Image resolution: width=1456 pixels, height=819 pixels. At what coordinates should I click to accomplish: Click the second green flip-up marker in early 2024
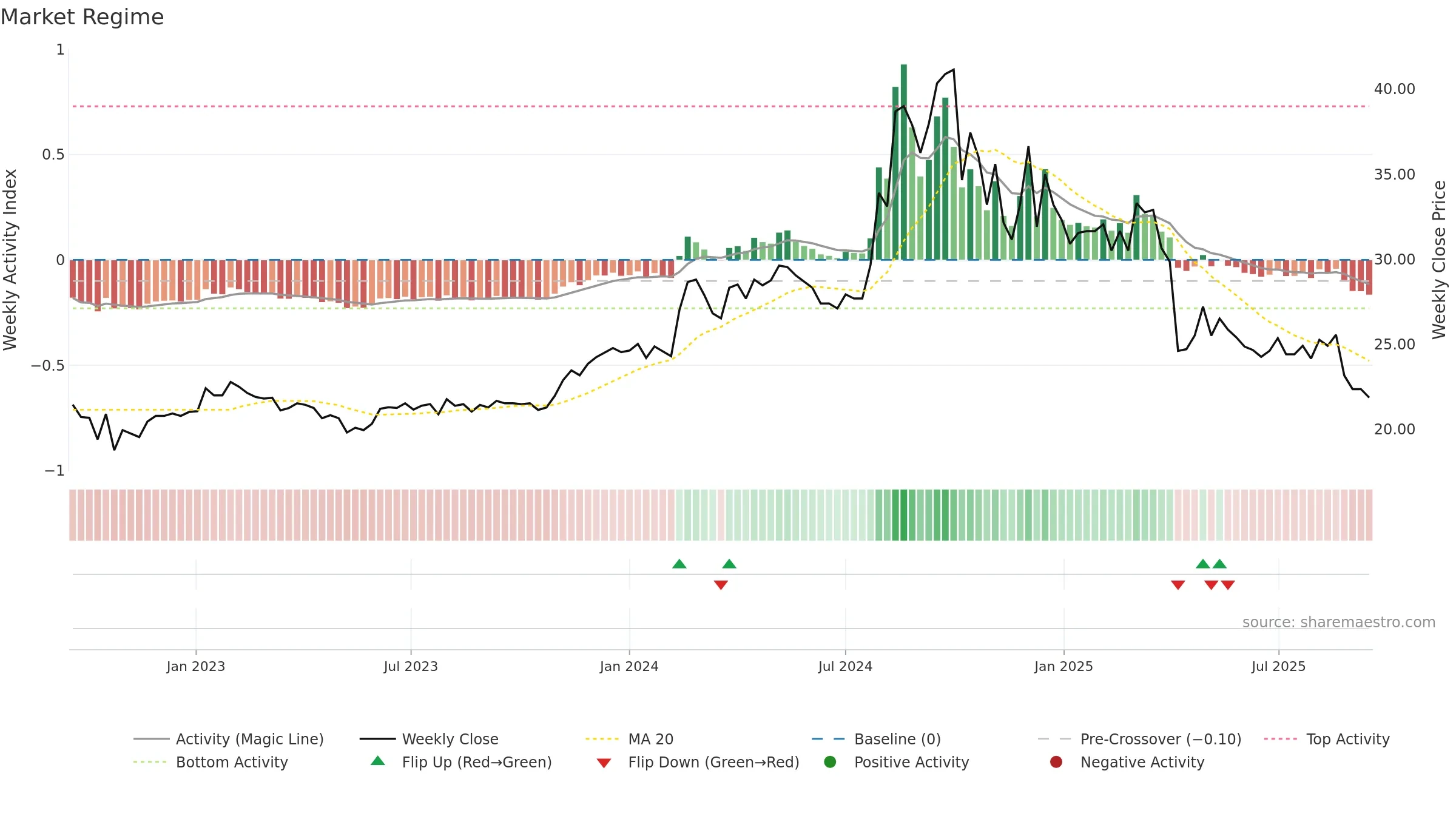coord(729,564)
